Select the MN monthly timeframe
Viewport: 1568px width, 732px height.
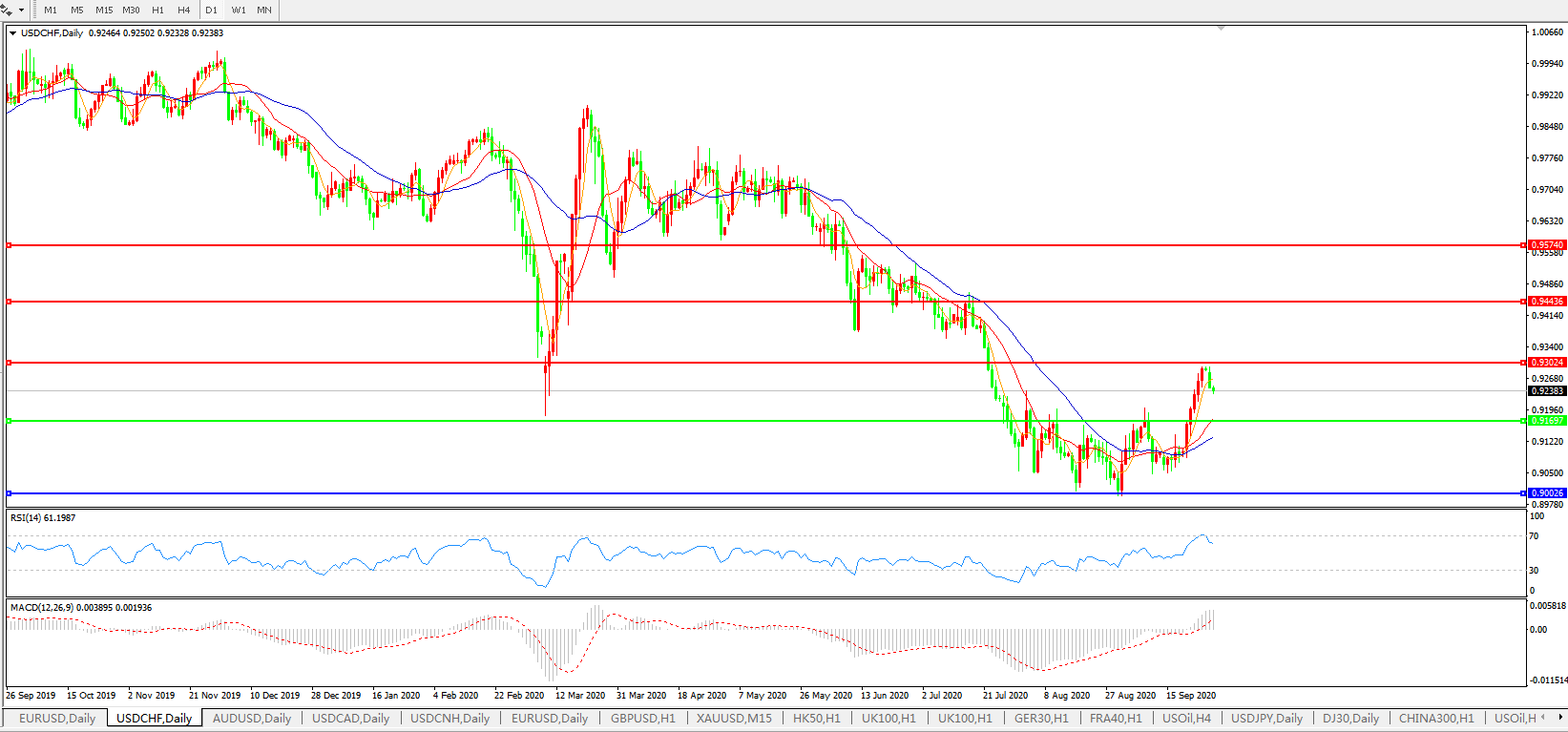(x=264, y=10)
